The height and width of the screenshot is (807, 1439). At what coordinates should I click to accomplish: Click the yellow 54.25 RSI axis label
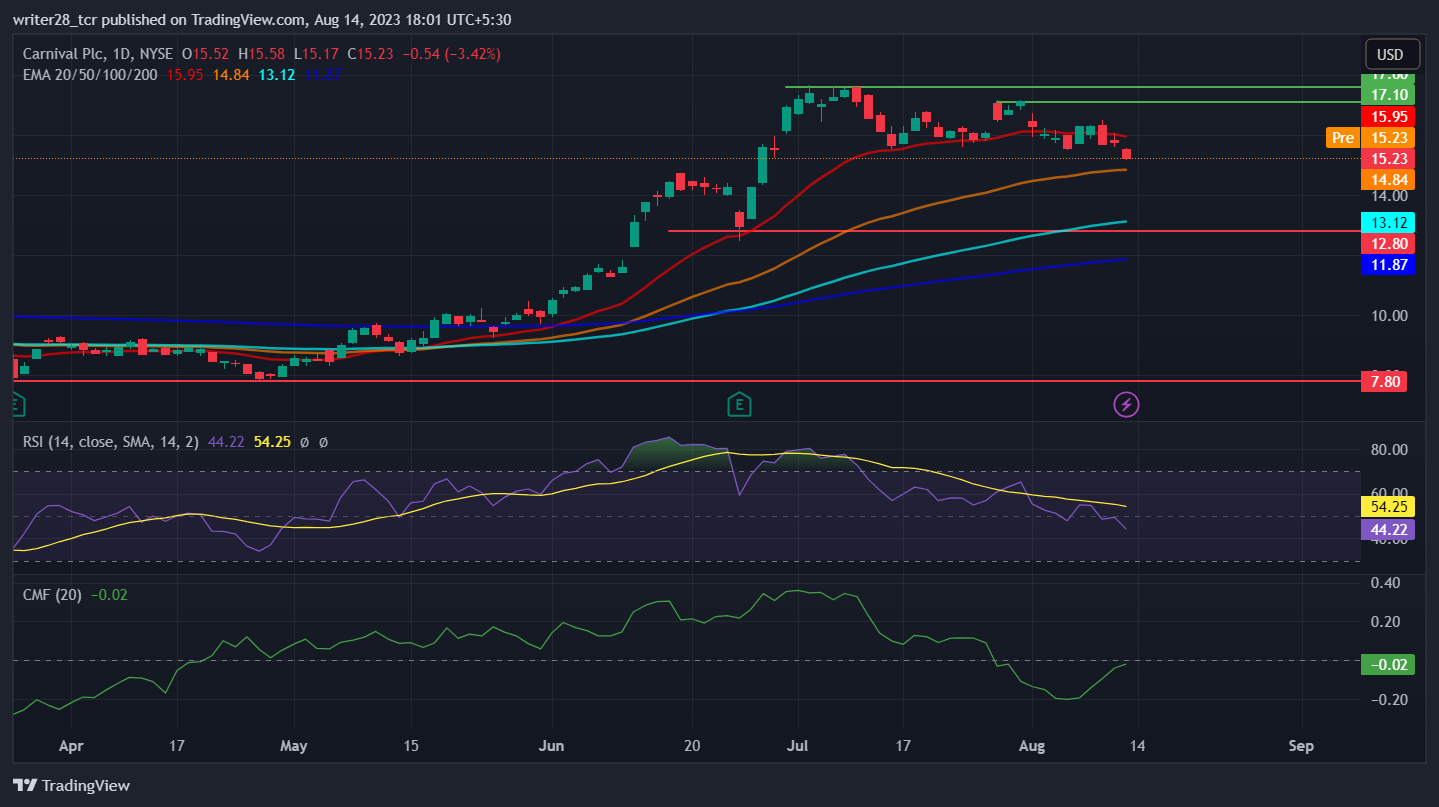point(1389,507)
